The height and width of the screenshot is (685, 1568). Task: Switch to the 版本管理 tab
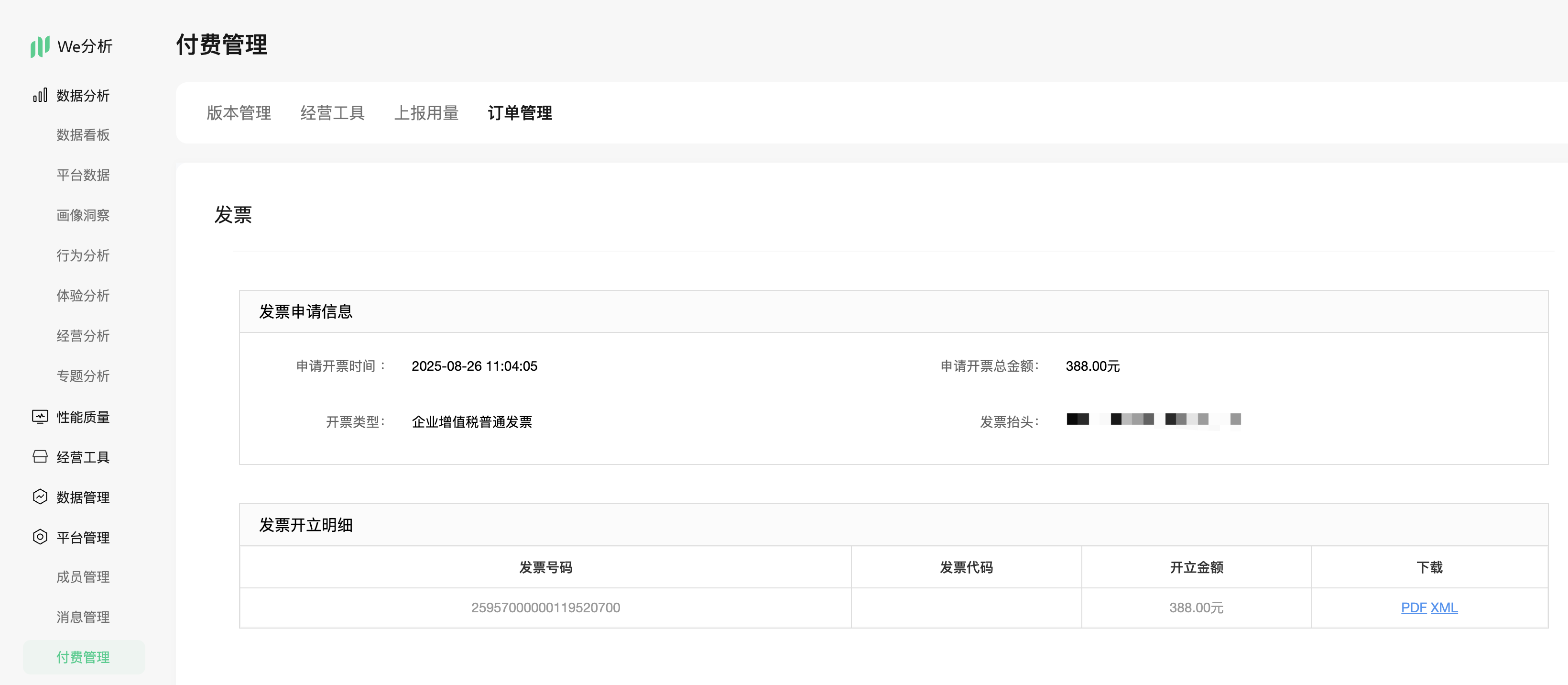pos(239,112)
